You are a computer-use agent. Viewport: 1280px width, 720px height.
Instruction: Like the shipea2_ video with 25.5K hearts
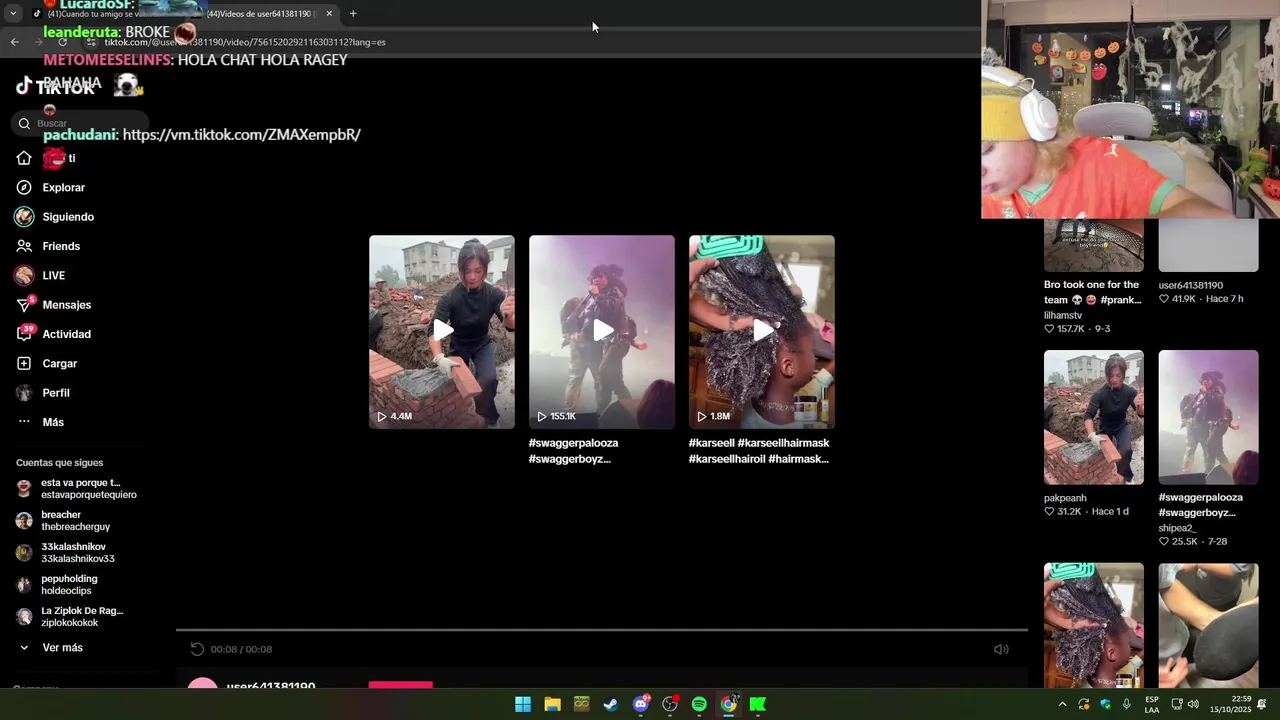click(x=1164, y=542)
